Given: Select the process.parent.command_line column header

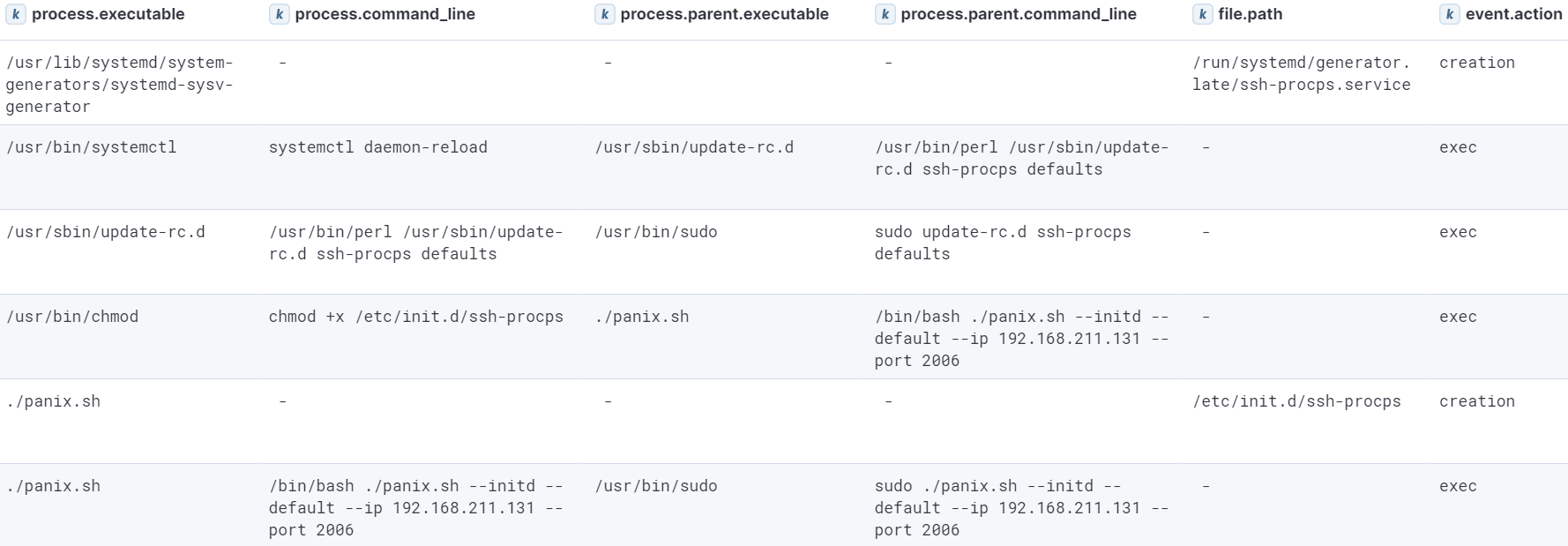Looking at the screenshot, I should [x=1018, y=14].
